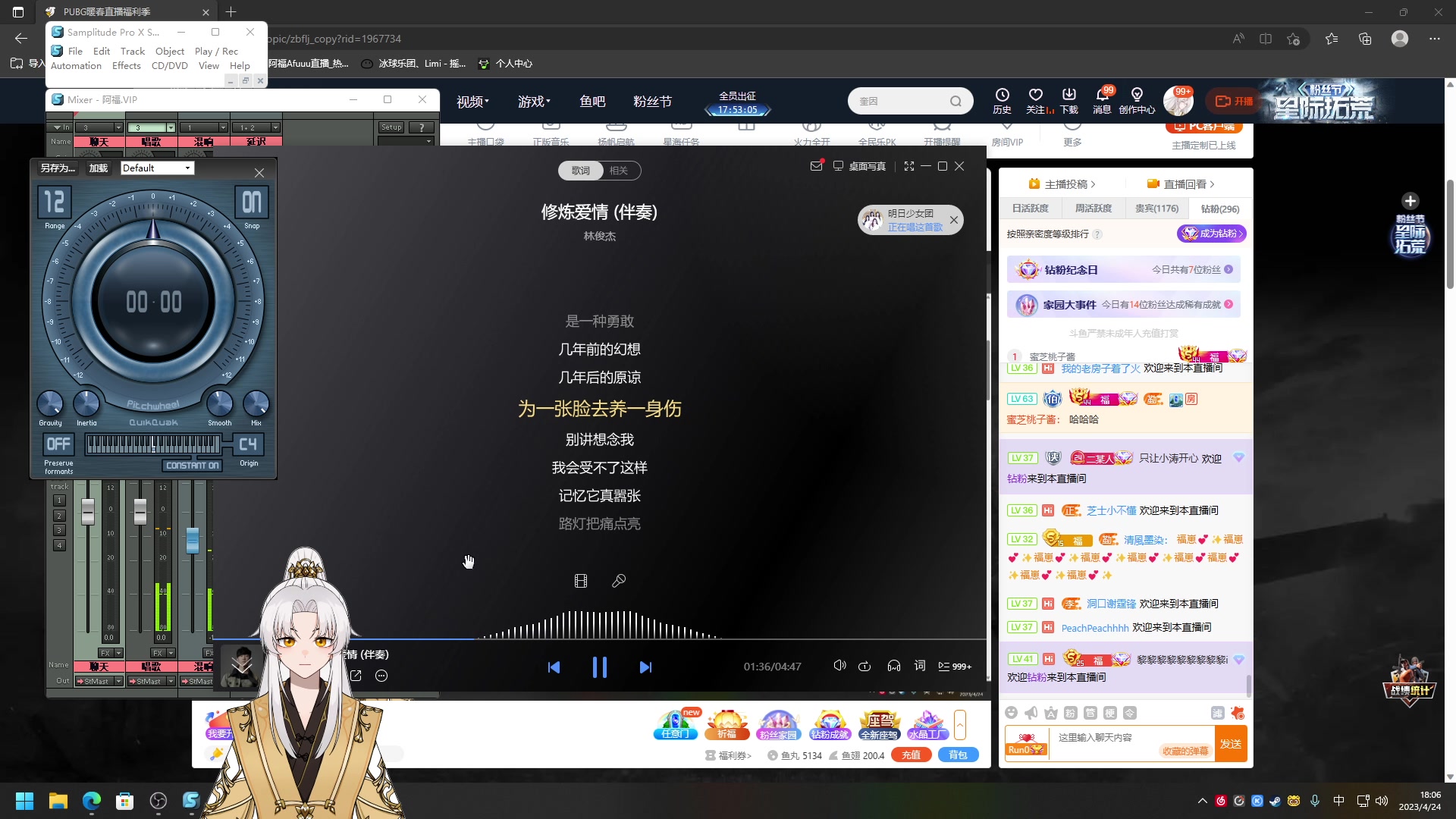Adjust the Smooth knob
Viewport: 1456px width, 819px height.
(220, 403)
